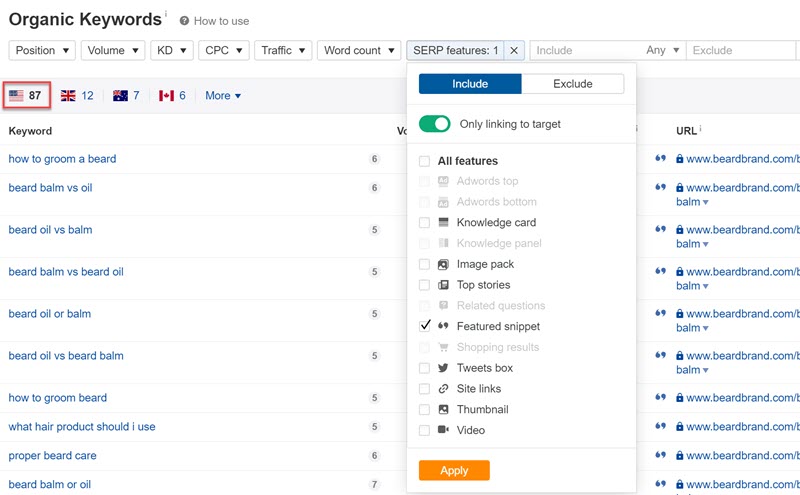Open the CPC filter dropdown
Viewport: 800px width, 495px height.
click(x=224, y=51)
